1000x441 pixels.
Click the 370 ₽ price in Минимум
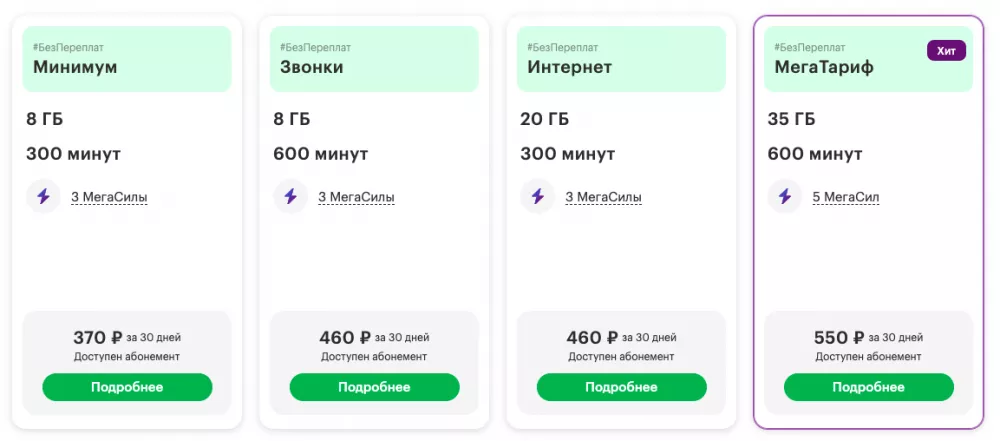97,337
